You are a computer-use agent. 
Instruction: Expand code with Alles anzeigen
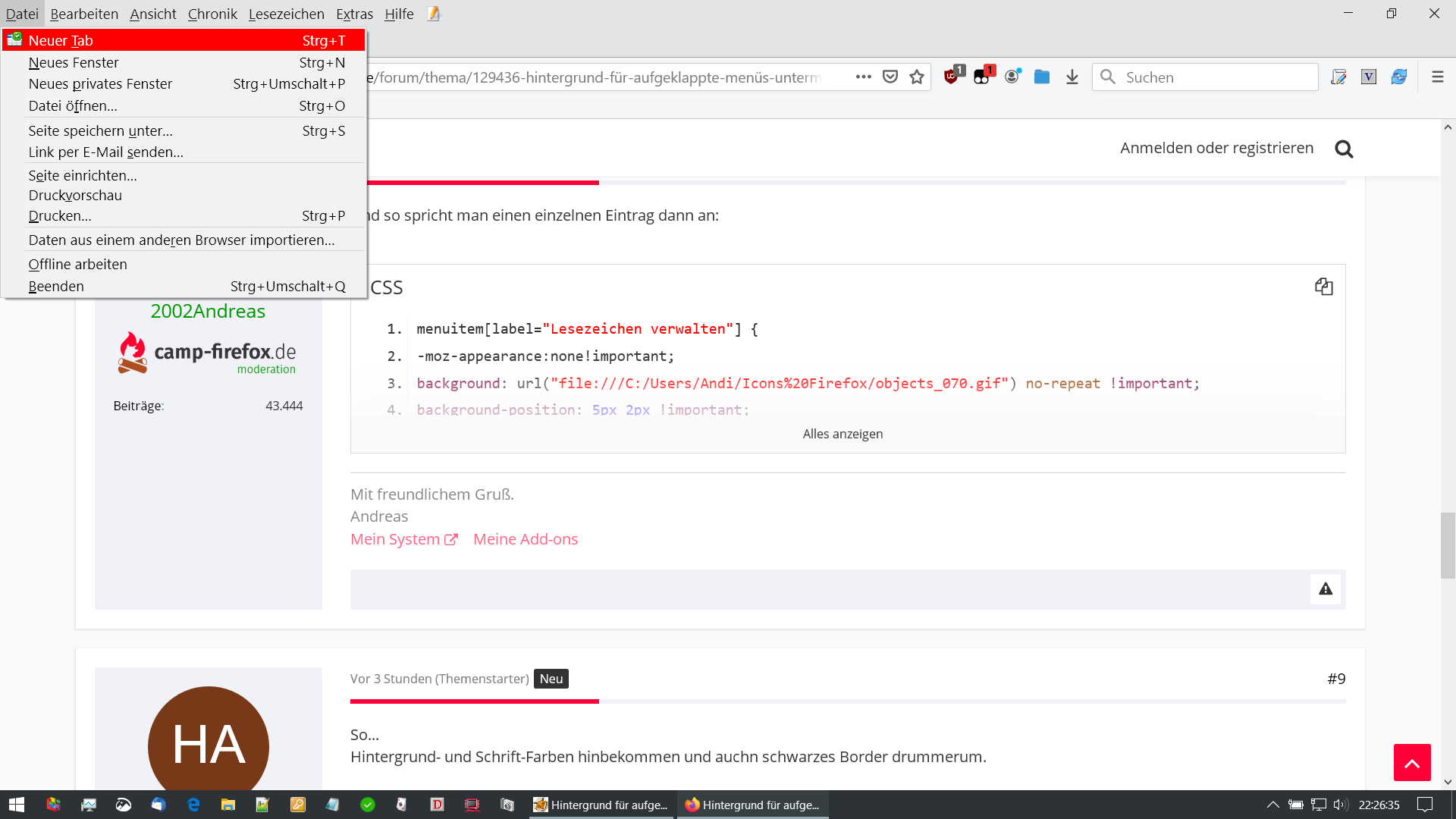(843, 434)
